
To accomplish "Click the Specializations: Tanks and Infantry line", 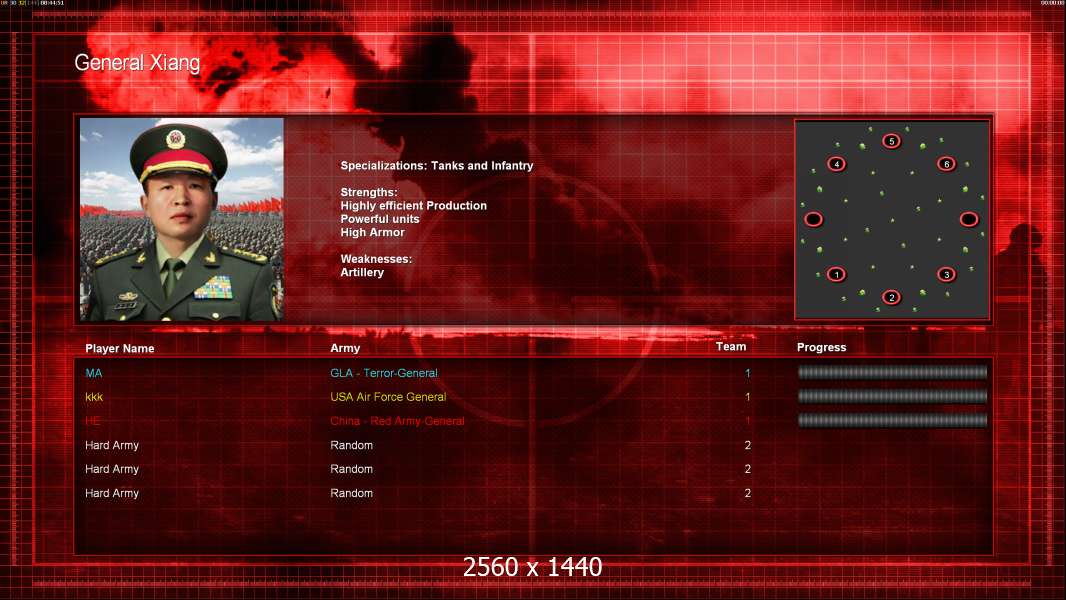I will point(436,166).
